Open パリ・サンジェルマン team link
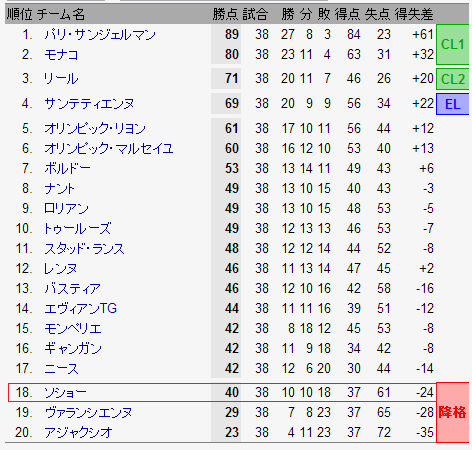The height and width of the screenshot is (450, 472). [100, 35]
